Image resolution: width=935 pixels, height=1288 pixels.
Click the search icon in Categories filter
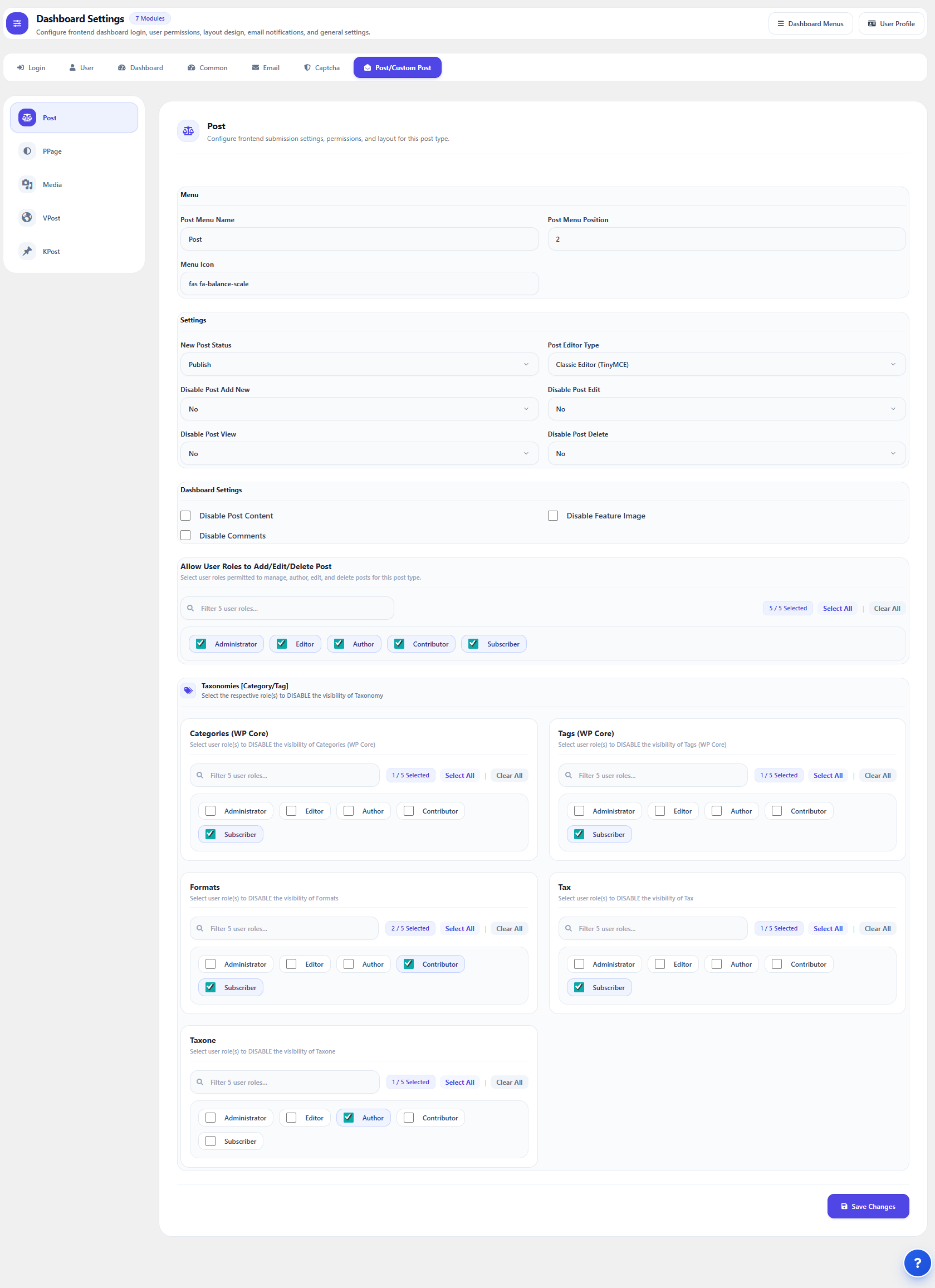tap(200, 775)
